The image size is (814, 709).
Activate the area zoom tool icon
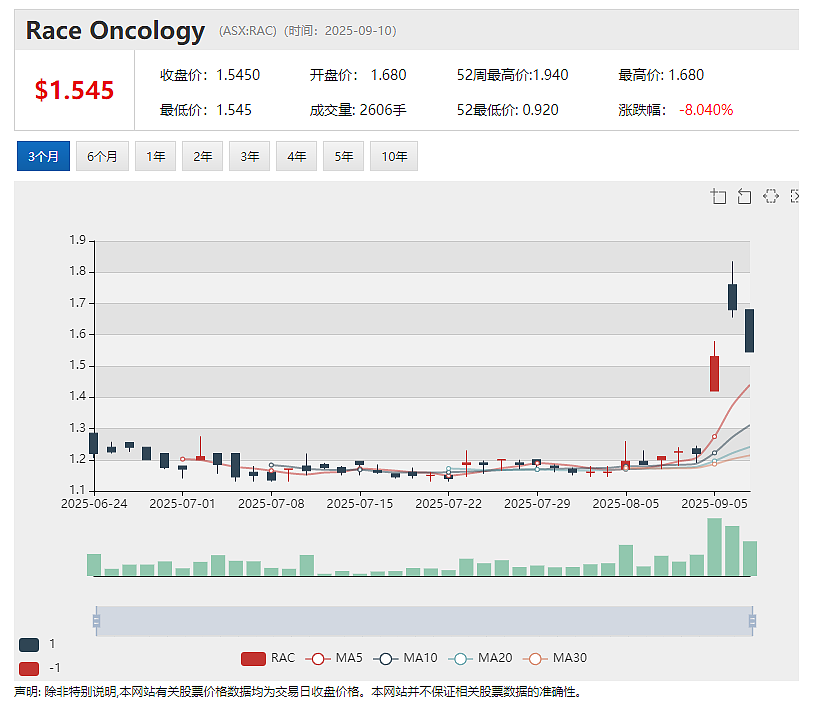pos(718,196)
